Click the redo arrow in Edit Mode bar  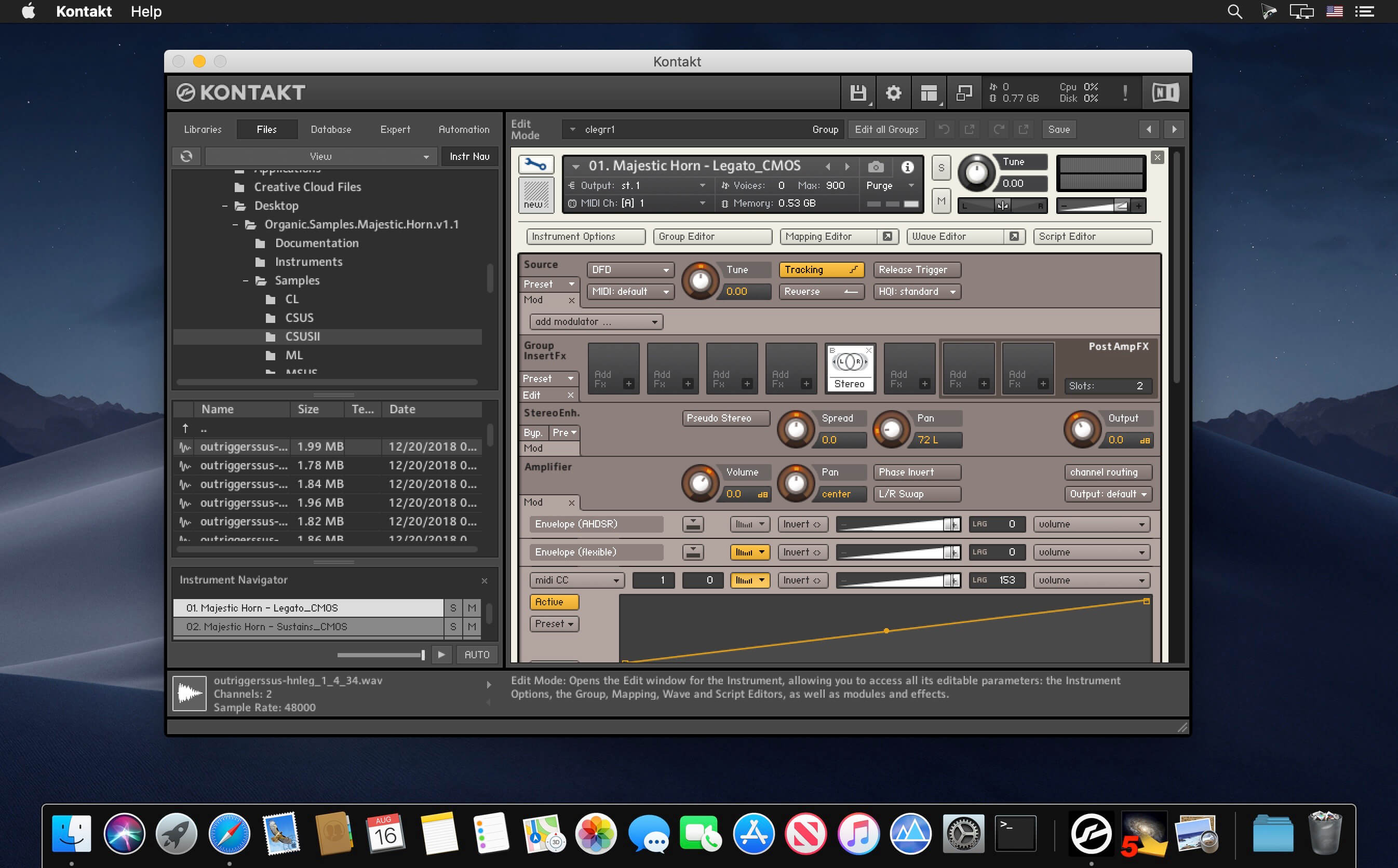tap(999, 129)
